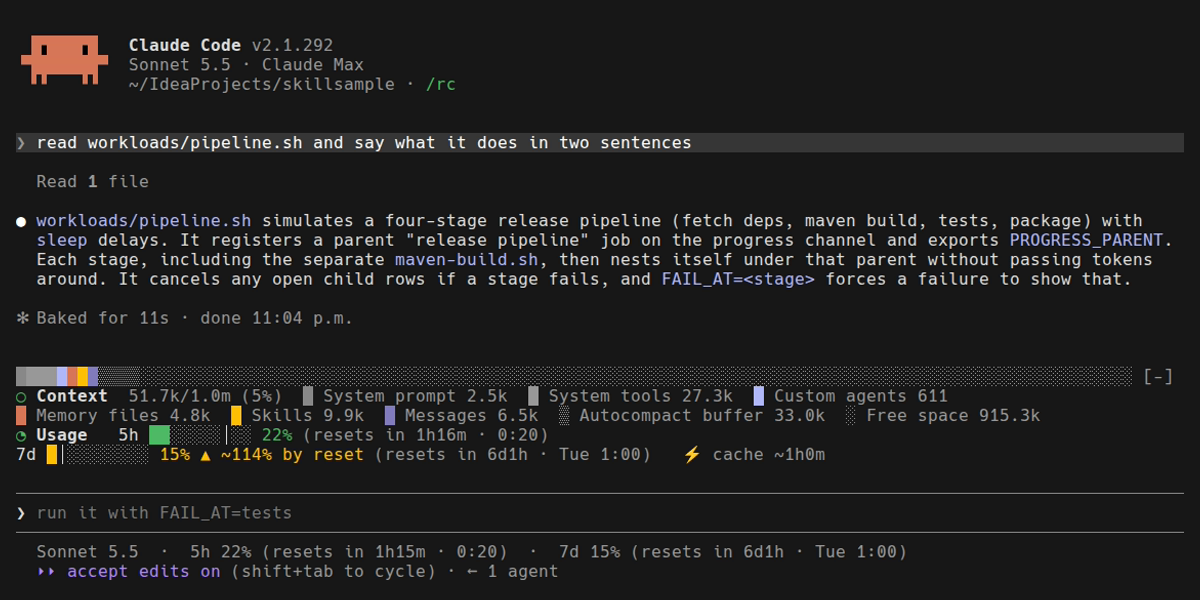
Task: Click the Sonnet 5.5 · Claude Max header line
Action: pos(246,65)
